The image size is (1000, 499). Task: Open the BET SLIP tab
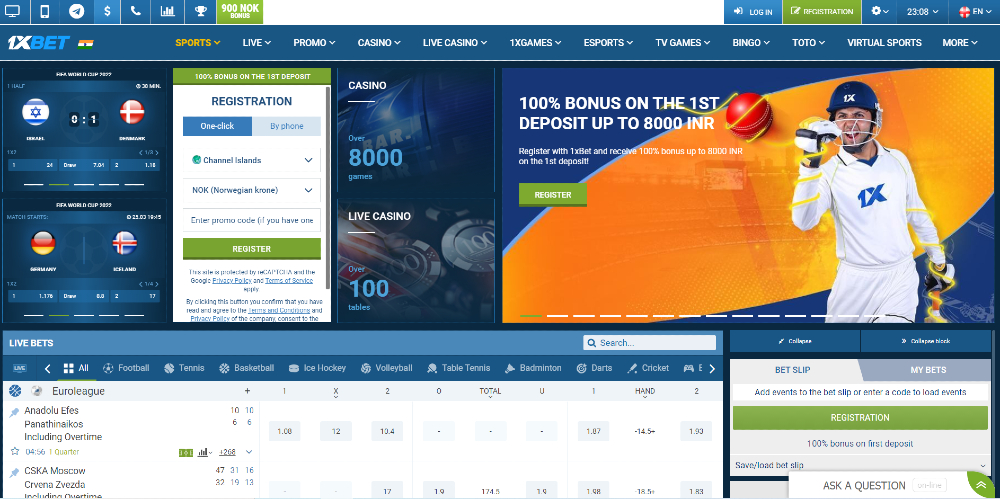[793, 370]
